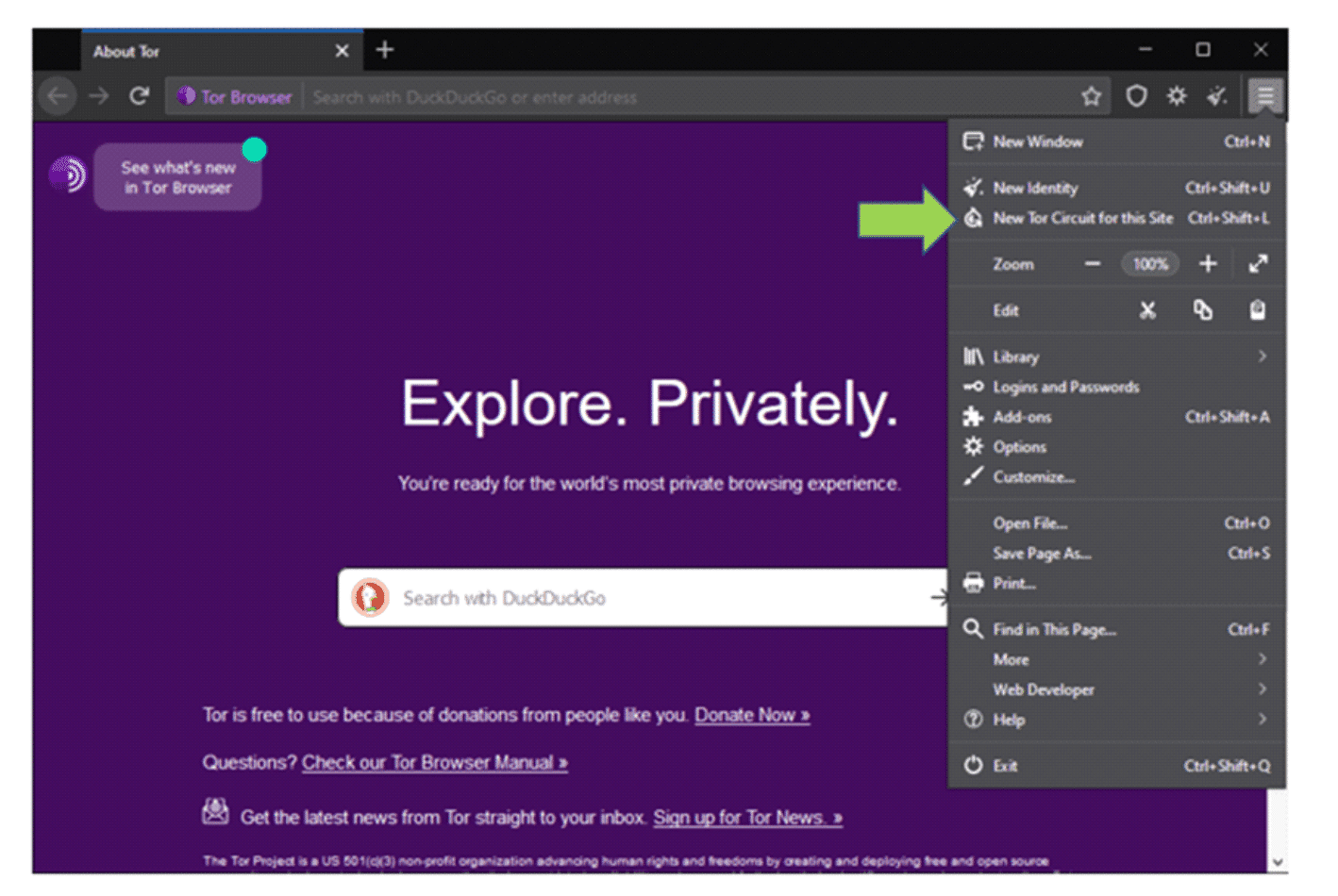Select Find in This Page...
The height and width of the screenshot is (896, 1338).
click(1117, 629)
